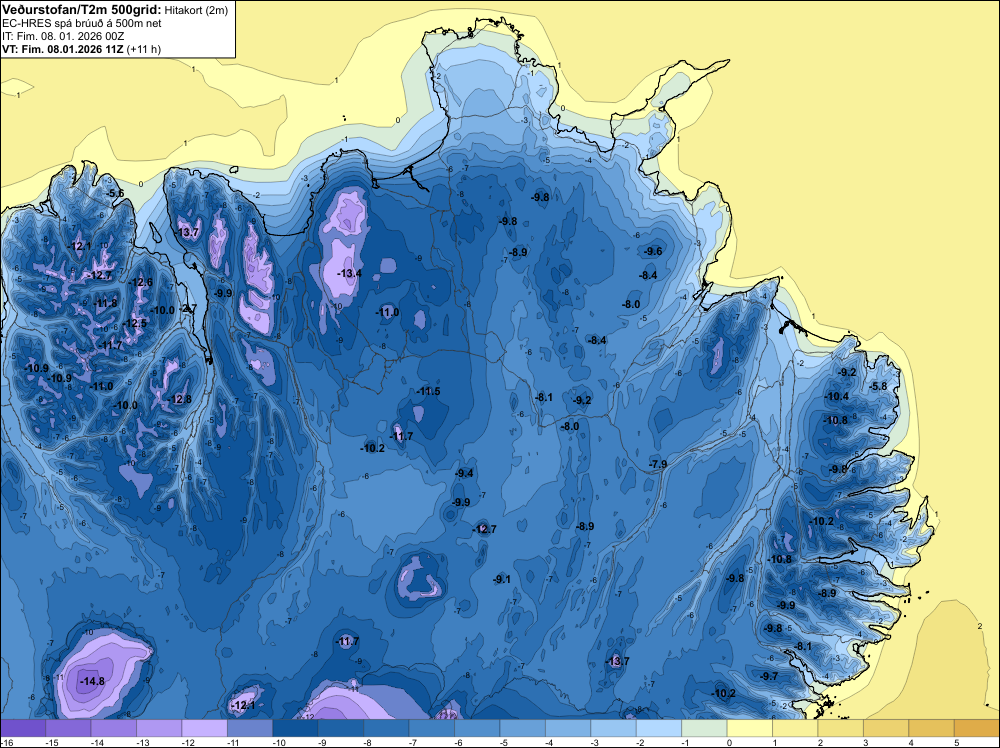
Task: Click the -5.8 value on the east coast
Action: point(878,386)
